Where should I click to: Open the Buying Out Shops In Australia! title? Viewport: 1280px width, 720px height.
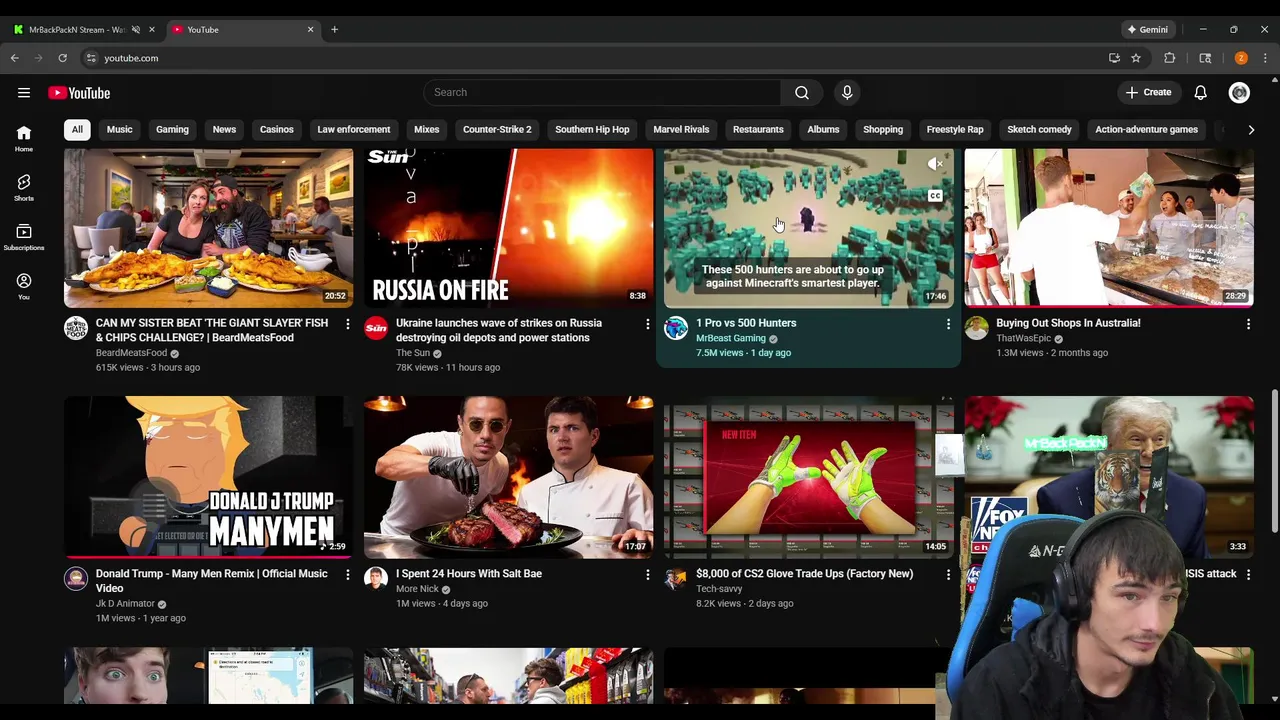click(x=1068, y=323)
